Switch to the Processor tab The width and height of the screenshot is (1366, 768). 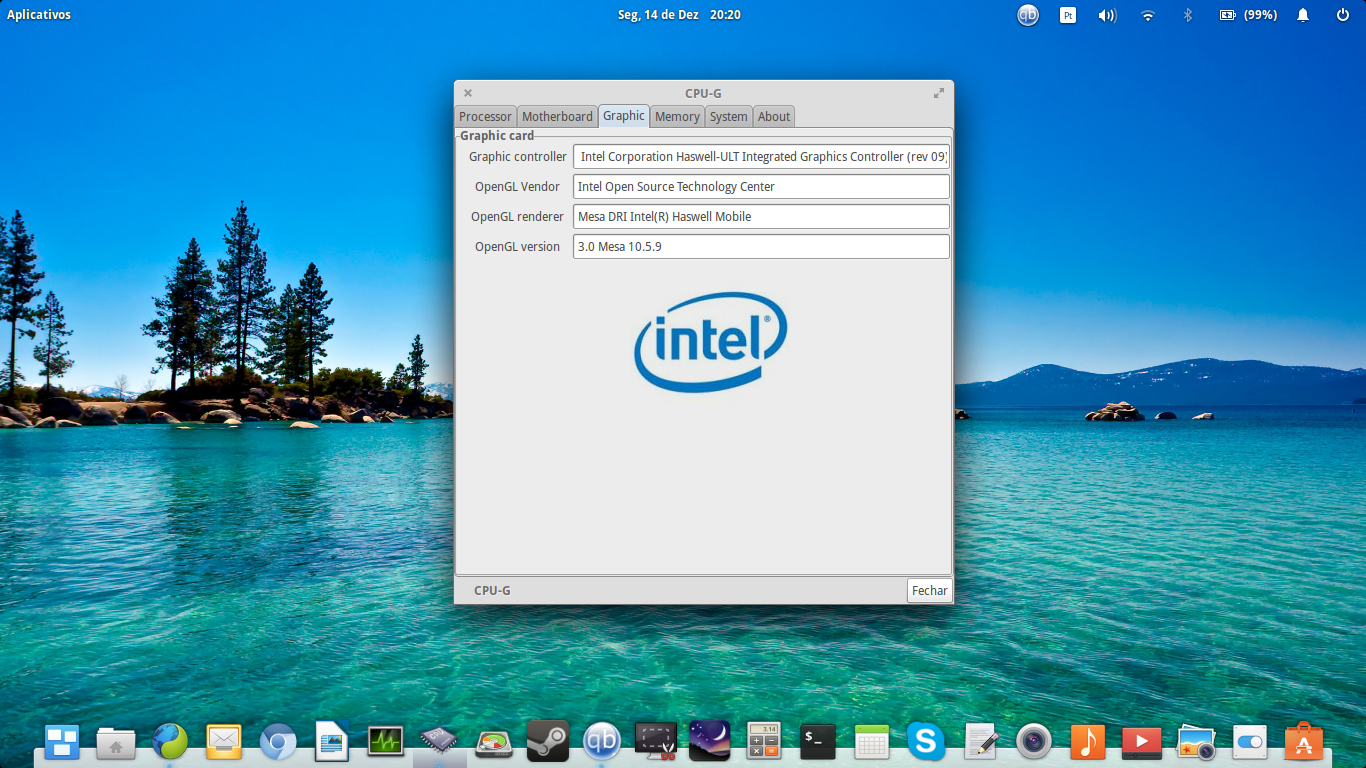pyautogui.click(x=485, y=117)
